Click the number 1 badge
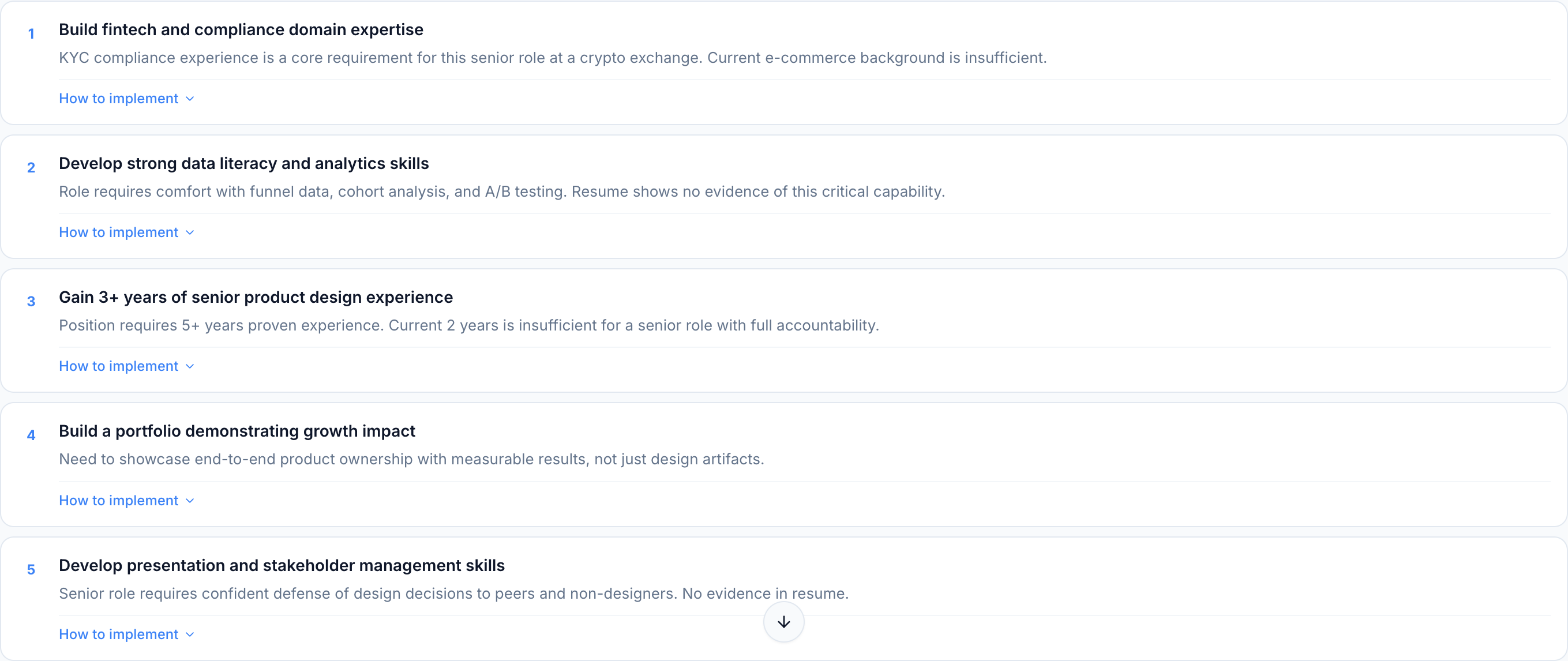The height and width of the screenshot is (661, 1568). [x=31, y=34]
